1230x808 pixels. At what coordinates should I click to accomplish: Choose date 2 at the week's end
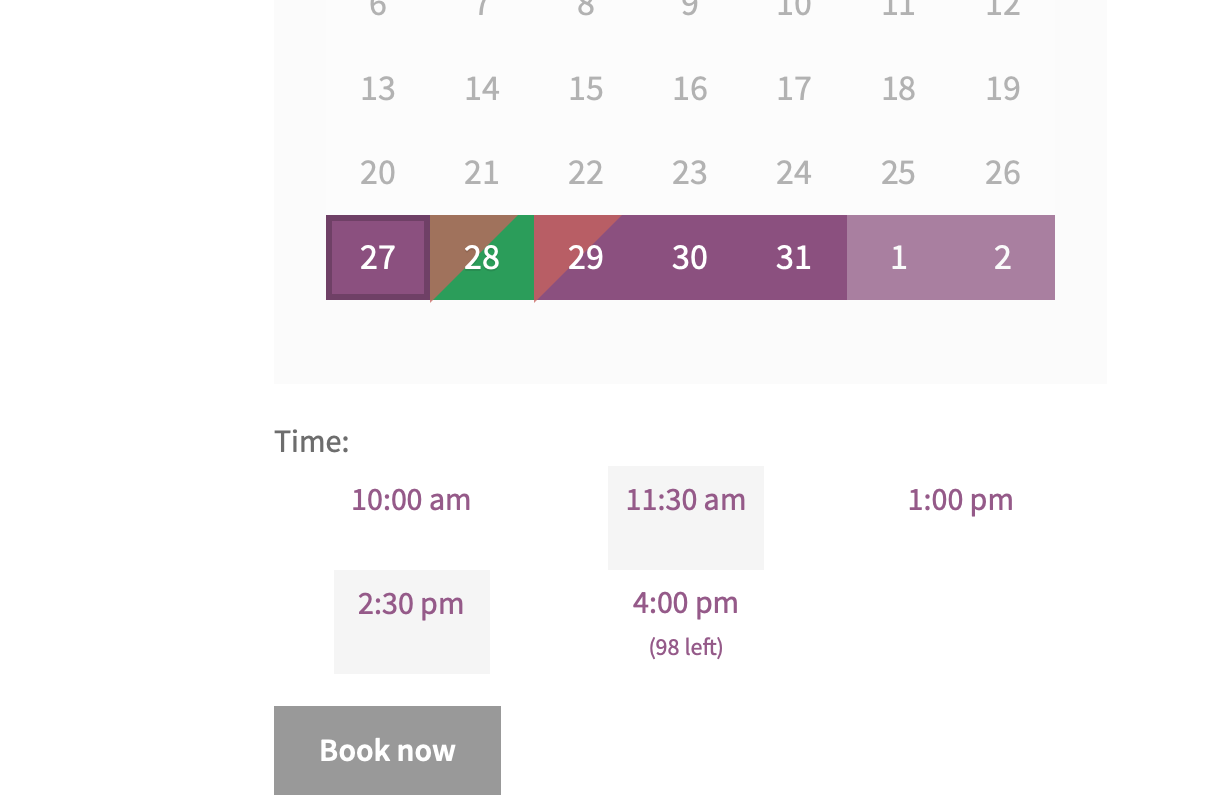point(1002,257)
